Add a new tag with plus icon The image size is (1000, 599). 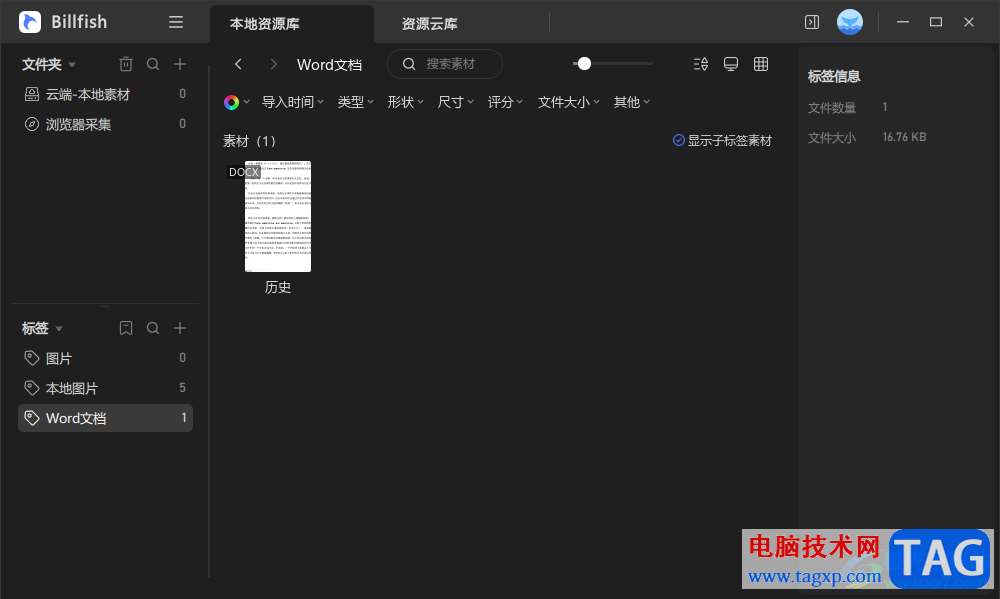click(x=180, y=328)
